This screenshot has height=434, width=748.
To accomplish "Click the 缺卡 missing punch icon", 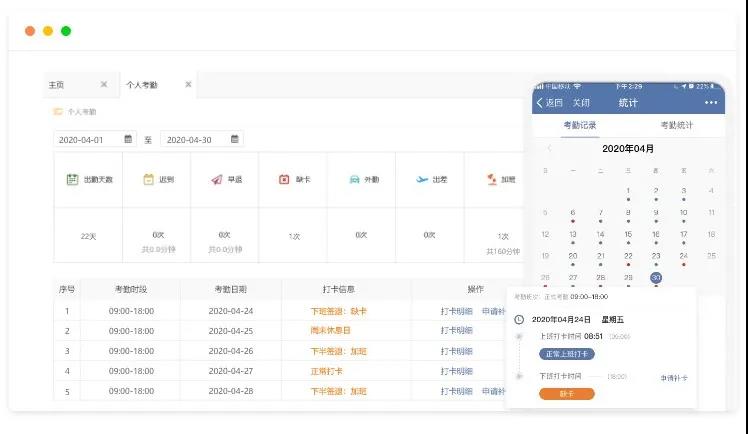I will pos(284,179).
